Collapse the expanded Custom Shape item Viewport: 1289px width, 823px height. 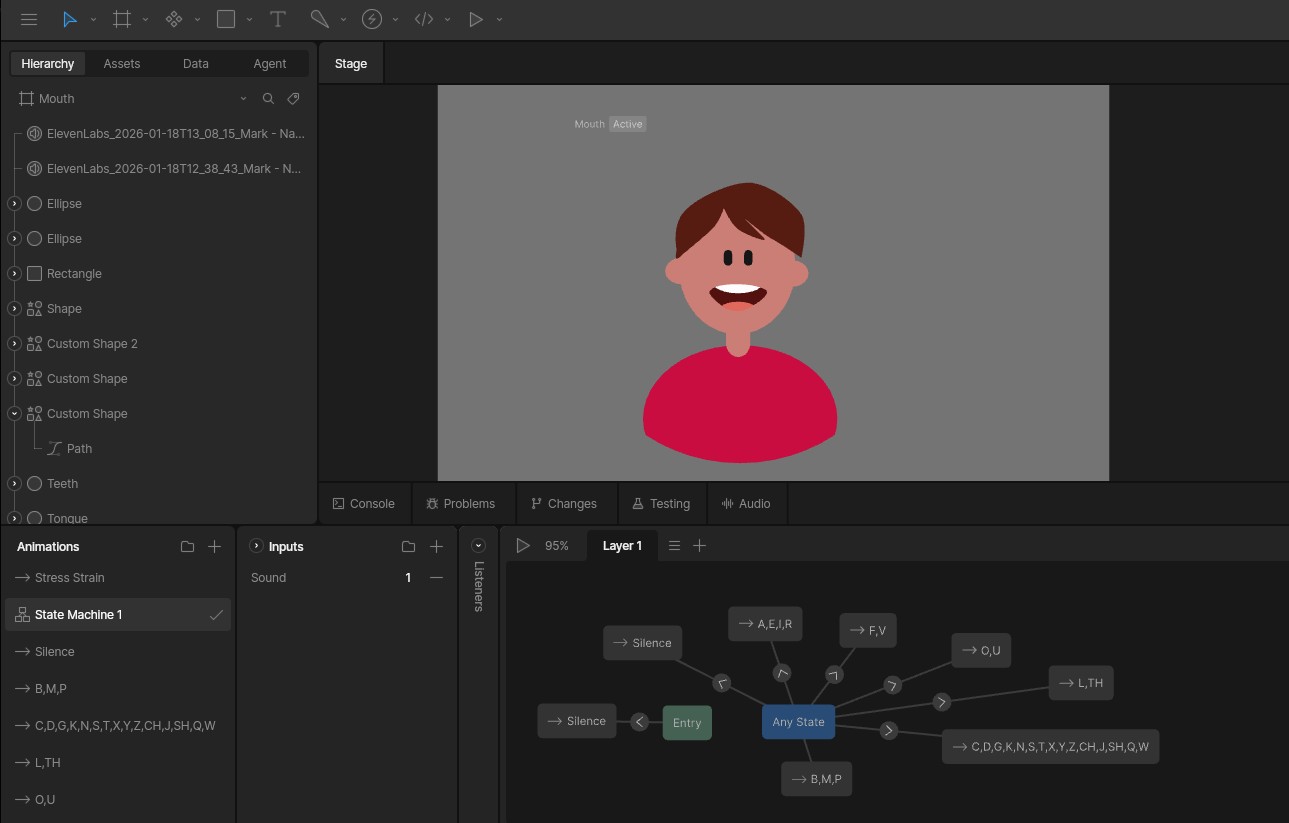click(14, 414)
